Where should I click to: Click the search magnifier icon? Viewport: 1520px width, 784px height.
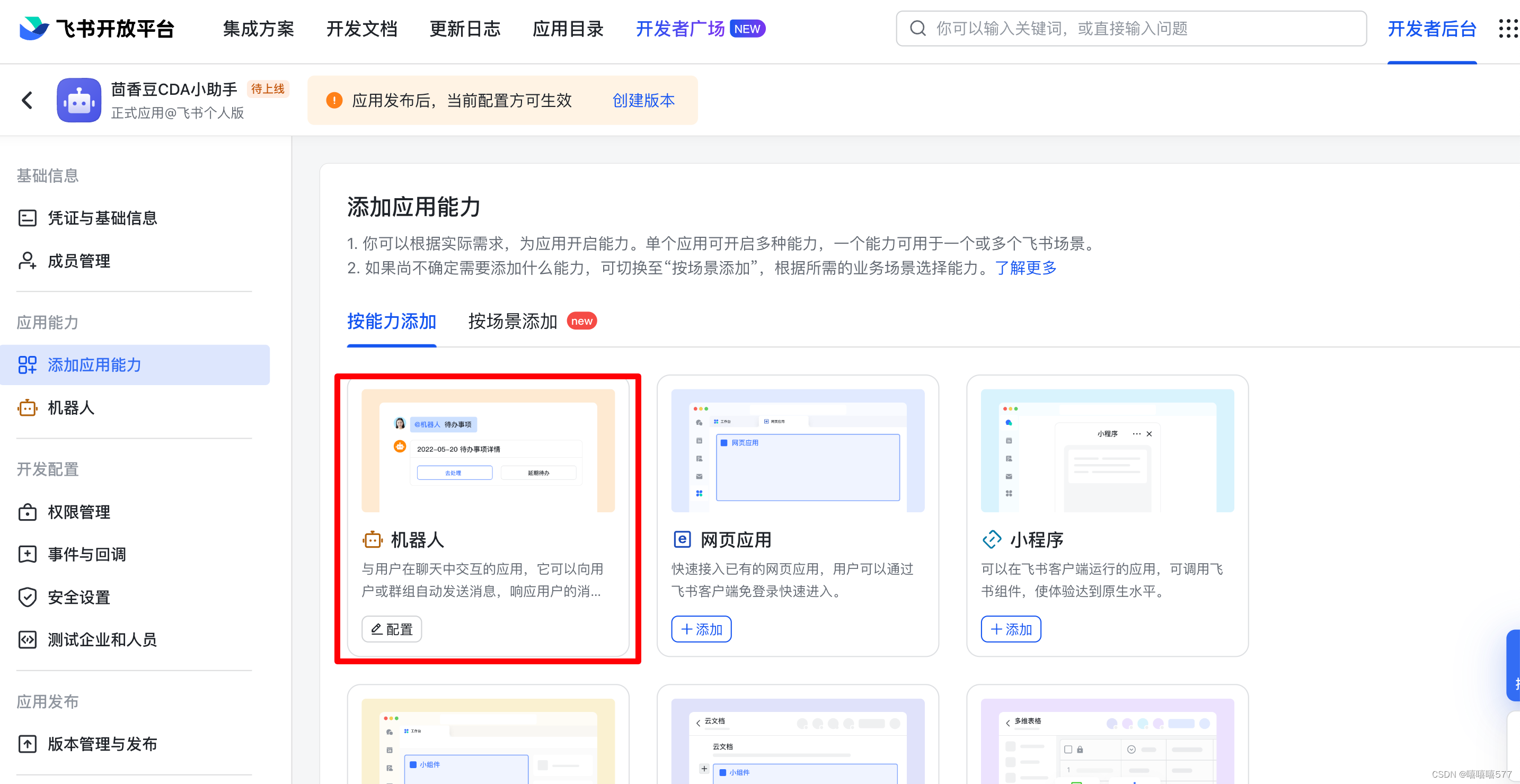tap(917, 28)
